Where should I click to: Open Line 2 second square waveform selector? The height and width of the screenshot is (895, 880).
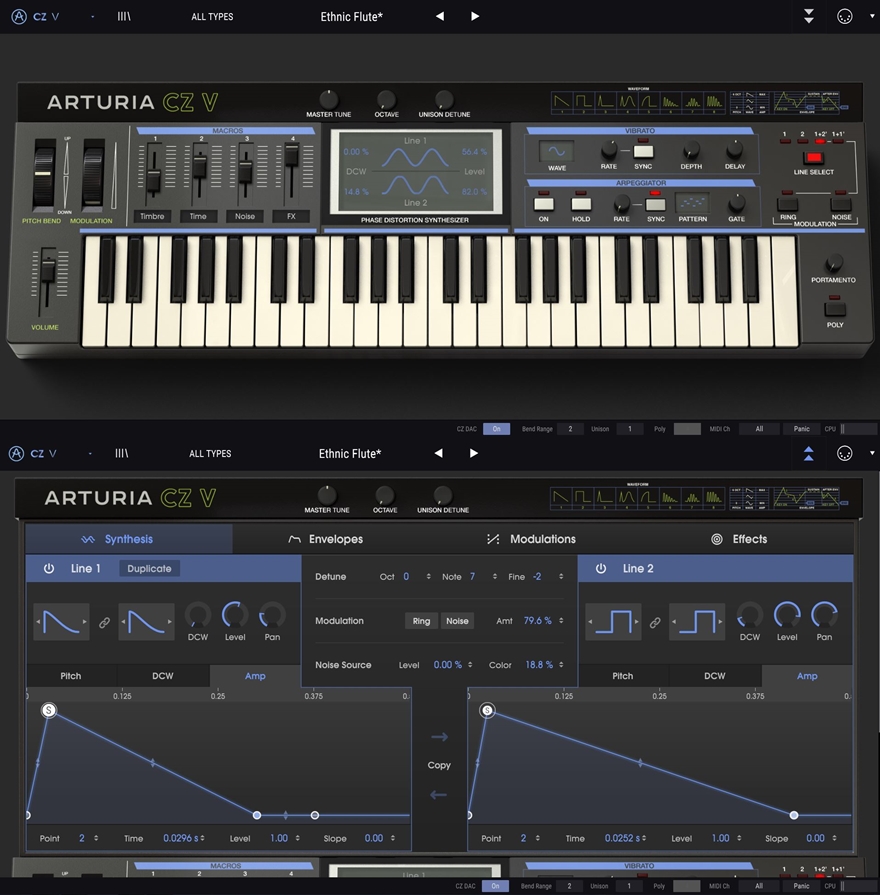click(697, 622)
